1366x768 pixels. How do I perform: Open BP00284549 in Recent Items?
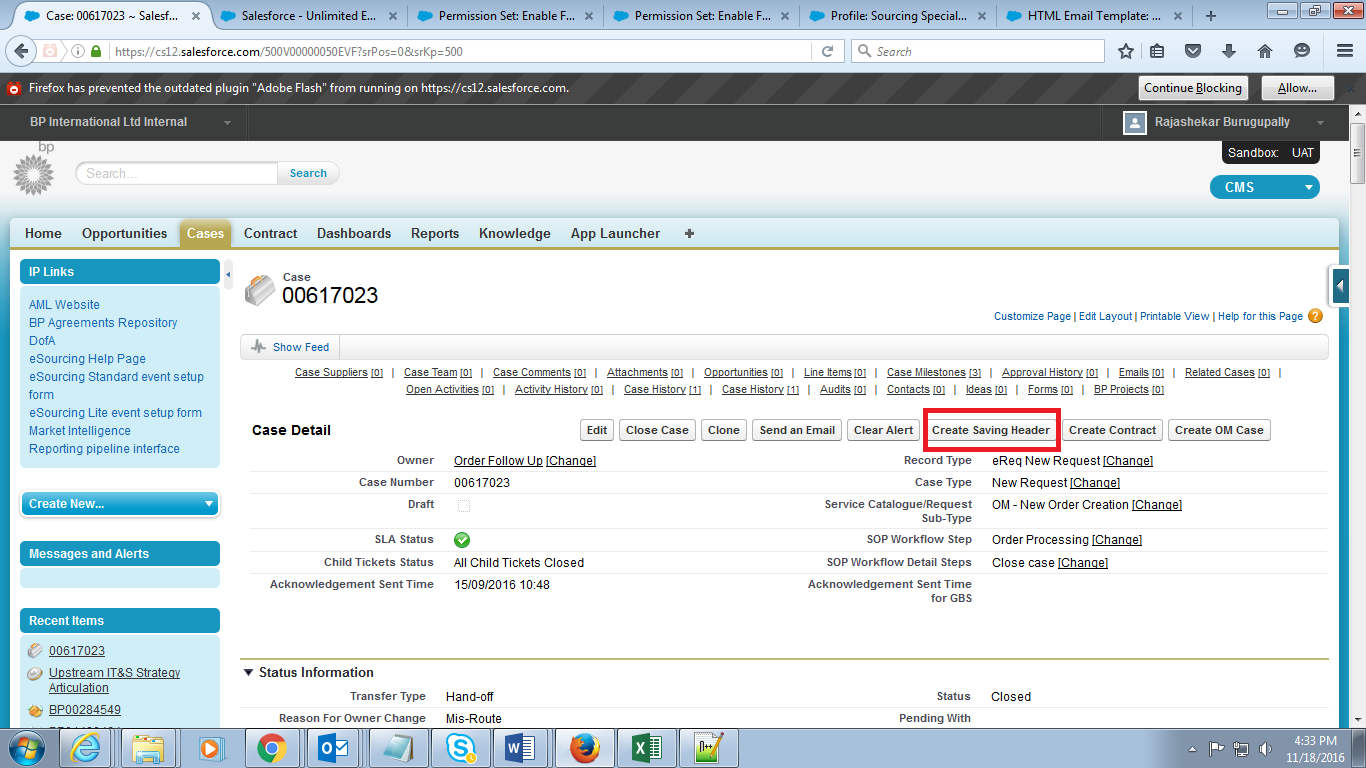coord(85,711)
